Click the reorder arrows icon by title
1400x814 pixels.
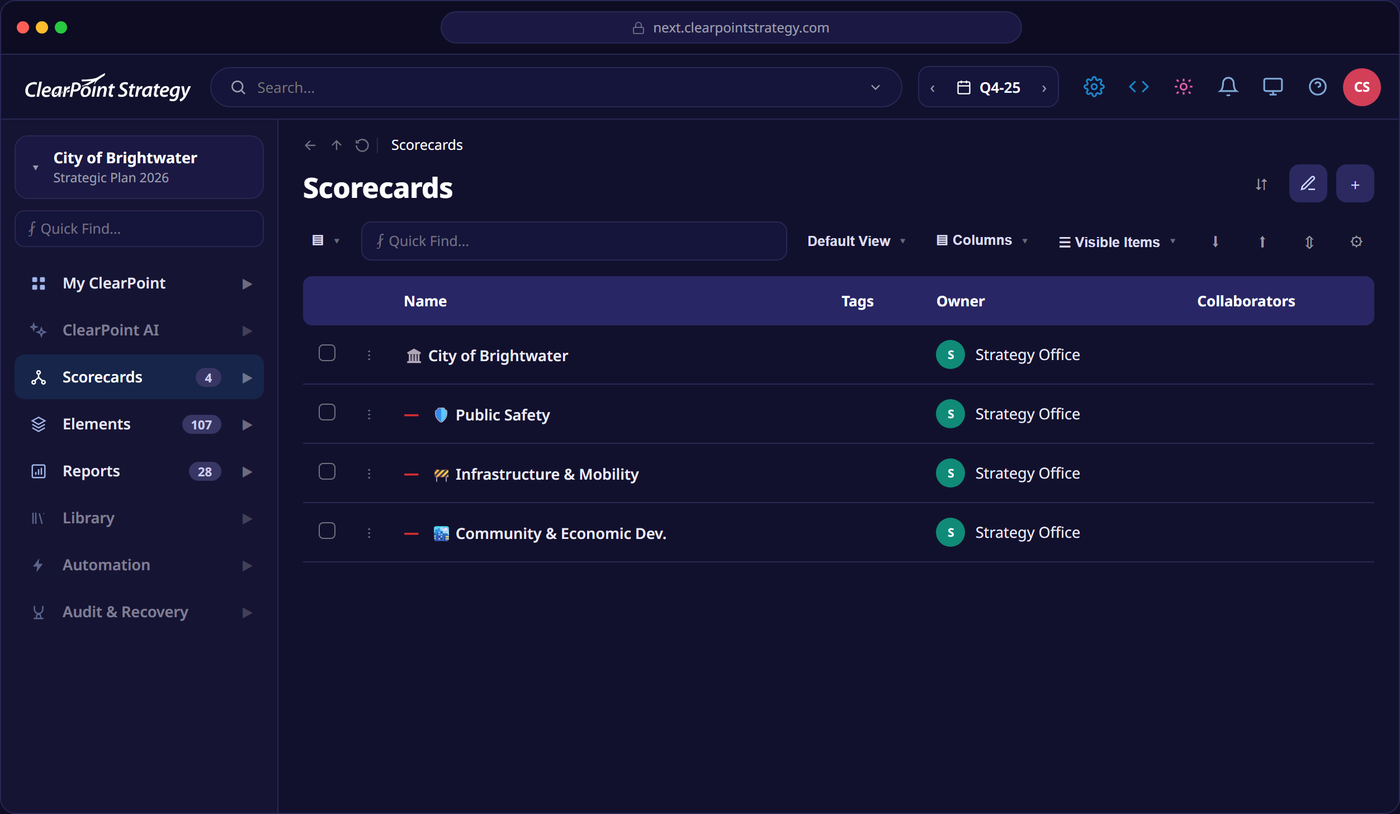(x=1261, y=184)
